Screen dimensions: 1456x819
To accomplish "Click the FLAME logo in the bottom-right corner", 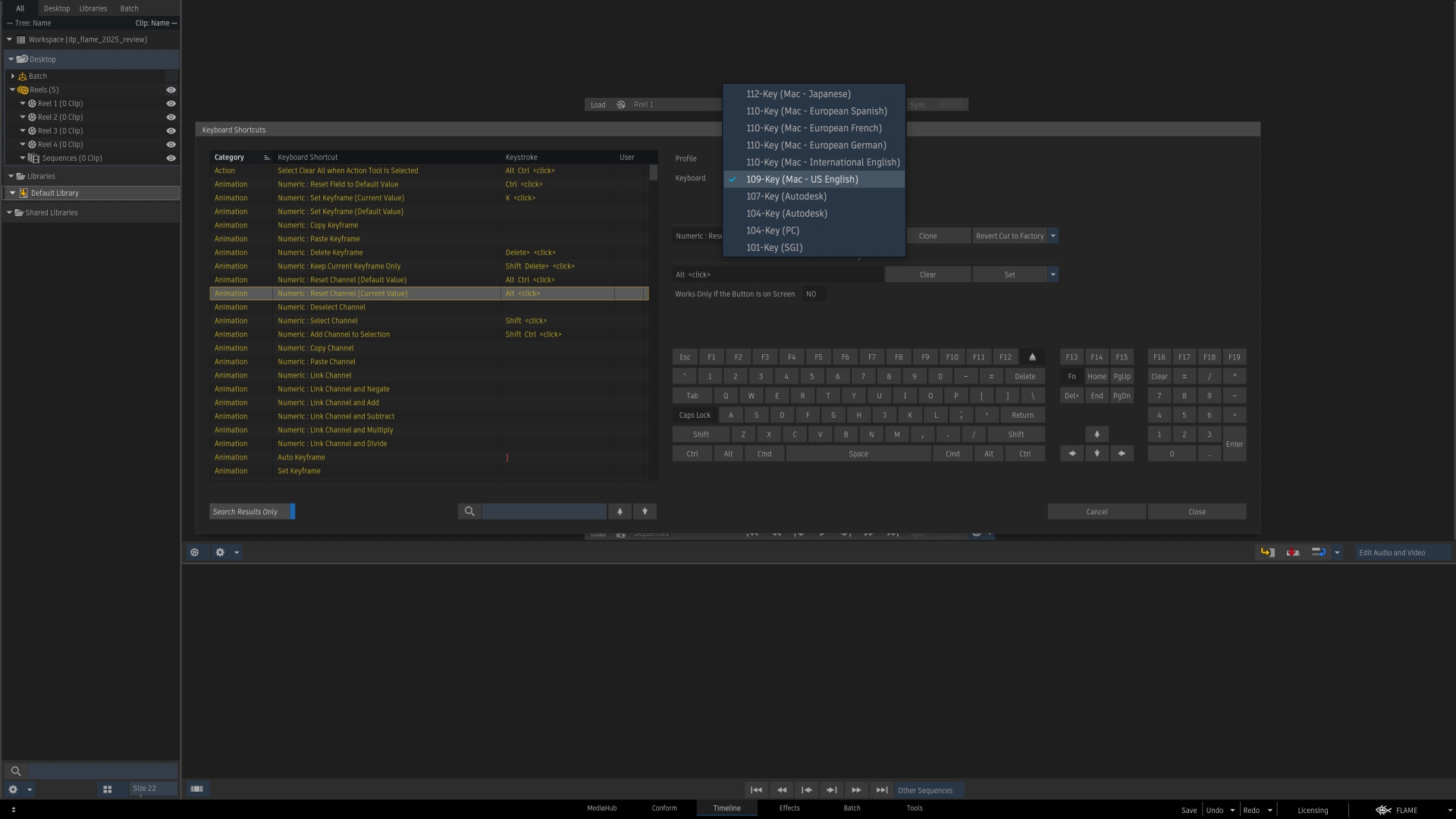I will [1384, 810].
